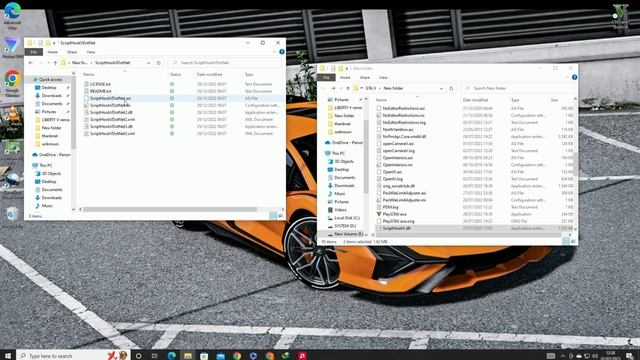The image size is (640, 360).
Task: Click GTA V breadcrumb in New folder window
Action: click(x=371, y=88)
